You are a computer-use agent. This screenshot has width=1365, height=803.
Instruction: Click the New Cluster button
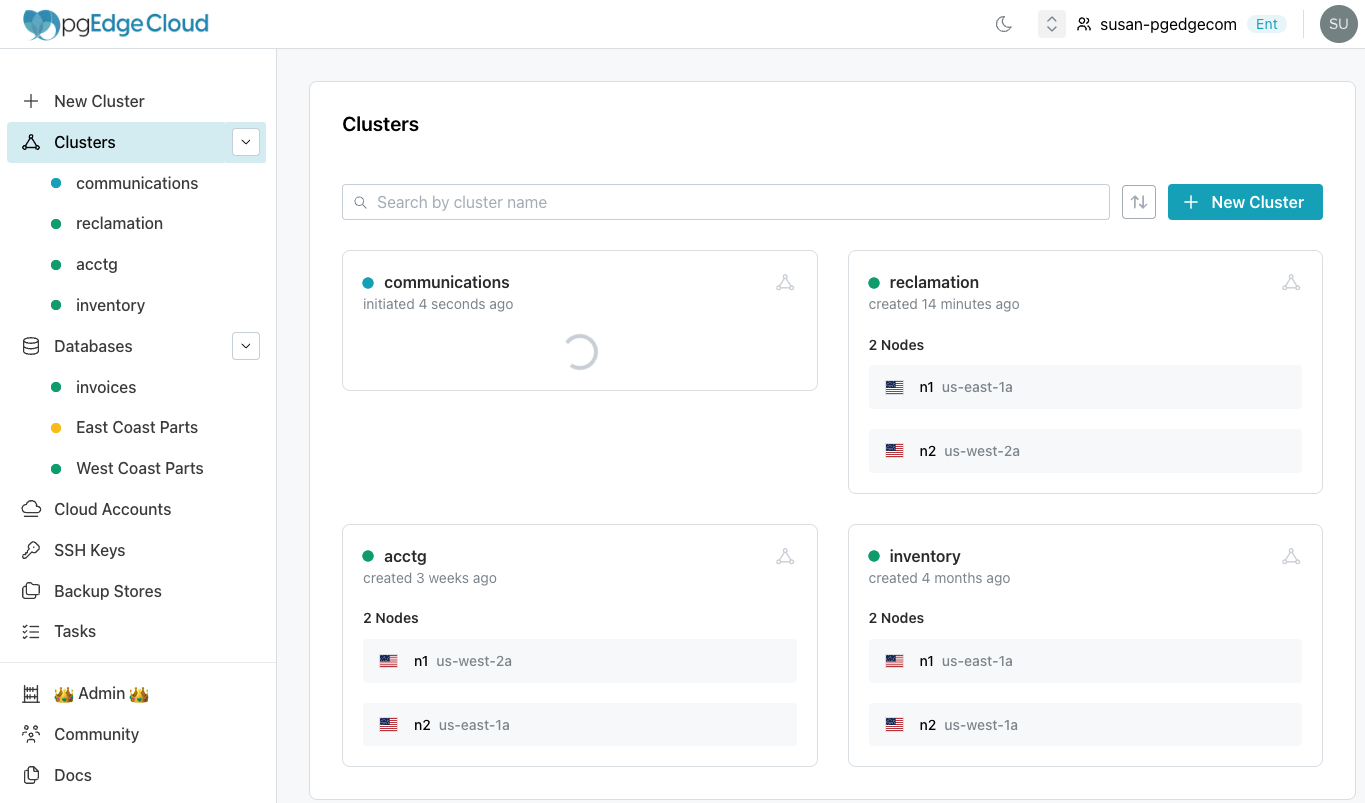click(1245, 201)
